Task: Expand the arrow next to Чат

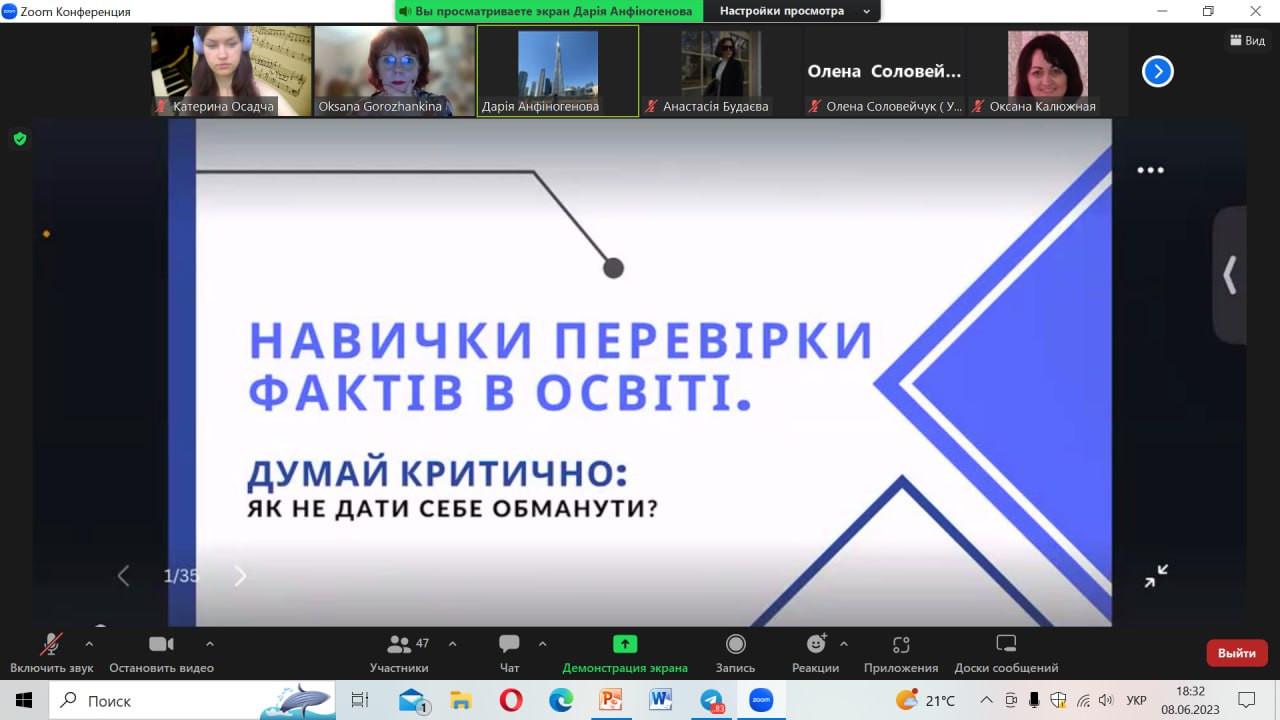Action: tap(542, 644)
